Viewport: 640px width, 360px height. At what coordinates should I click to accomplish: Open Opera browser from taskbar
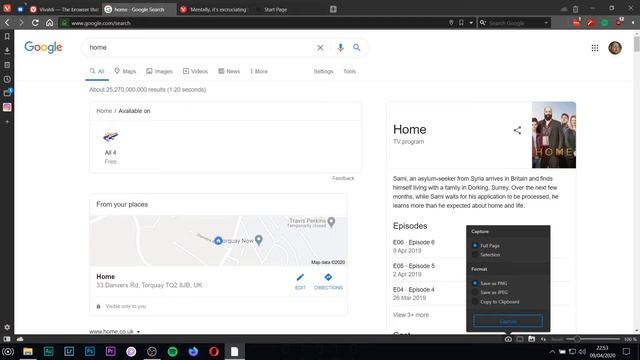[x=214, y=351]
